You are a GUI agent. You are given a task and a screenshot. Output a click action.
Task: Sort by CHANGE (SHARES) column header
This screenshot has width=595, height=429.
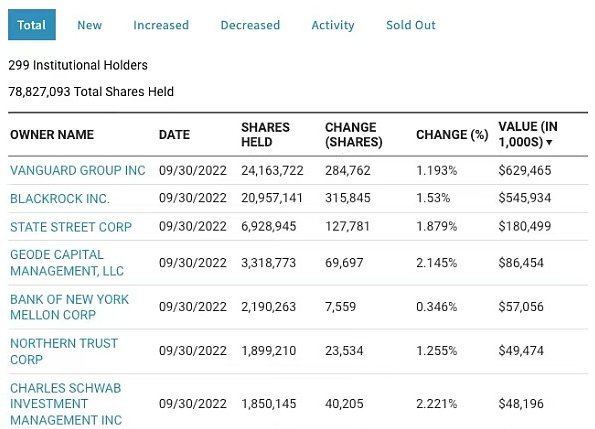354,134
